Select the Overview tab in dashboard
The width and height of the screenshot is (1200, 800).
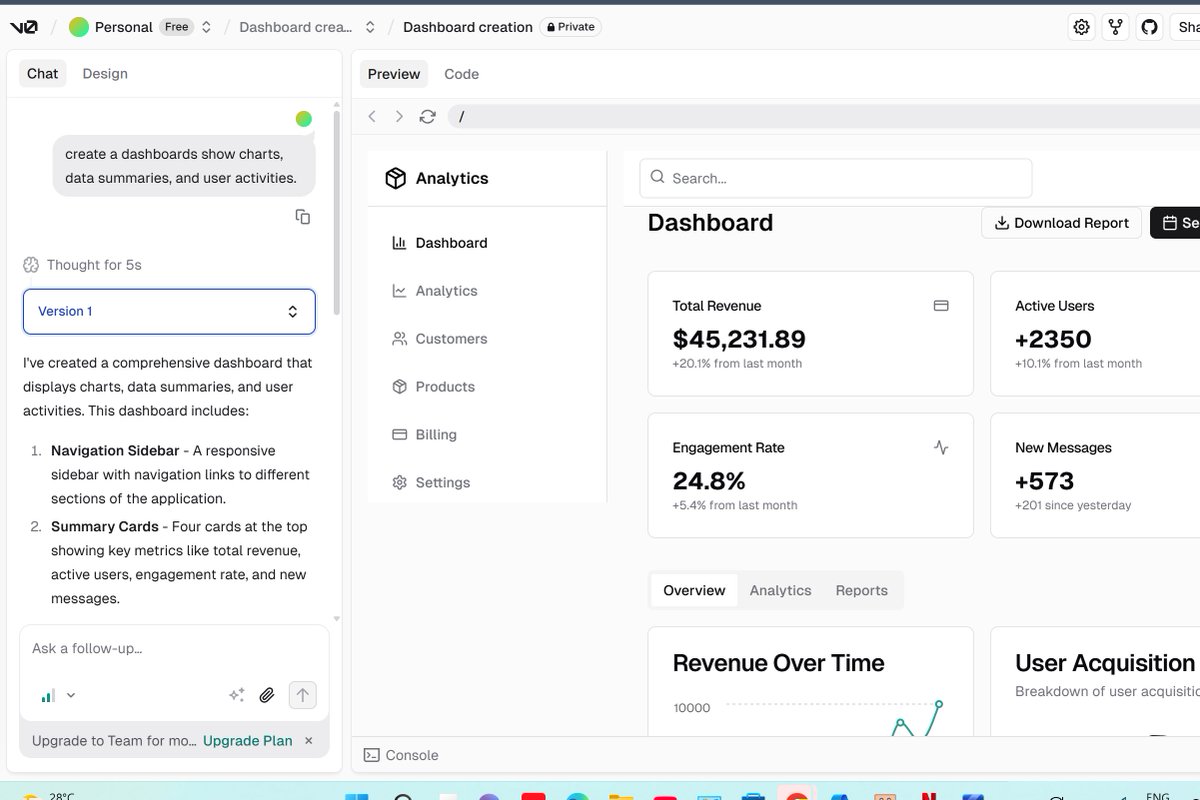coord(694,590)
